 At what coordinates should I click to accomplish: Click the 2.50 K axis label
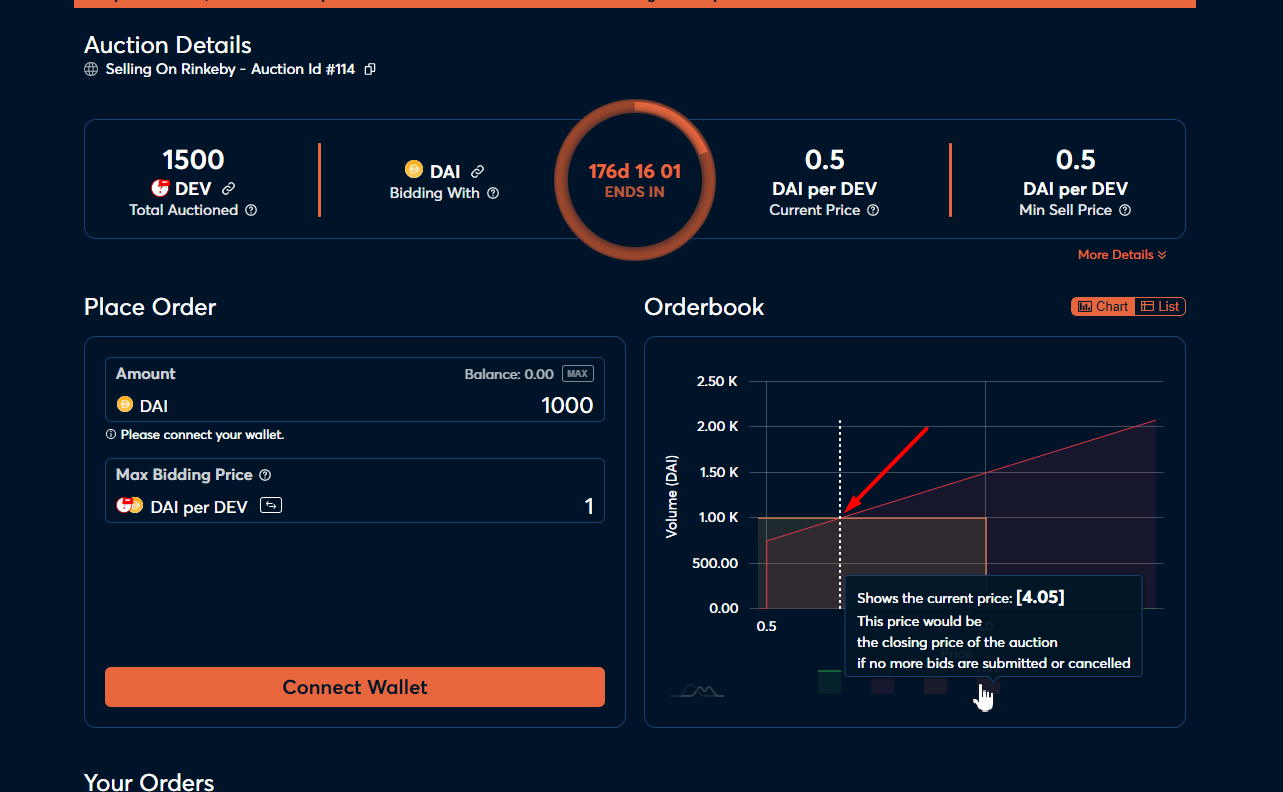(x=717, y=381)
